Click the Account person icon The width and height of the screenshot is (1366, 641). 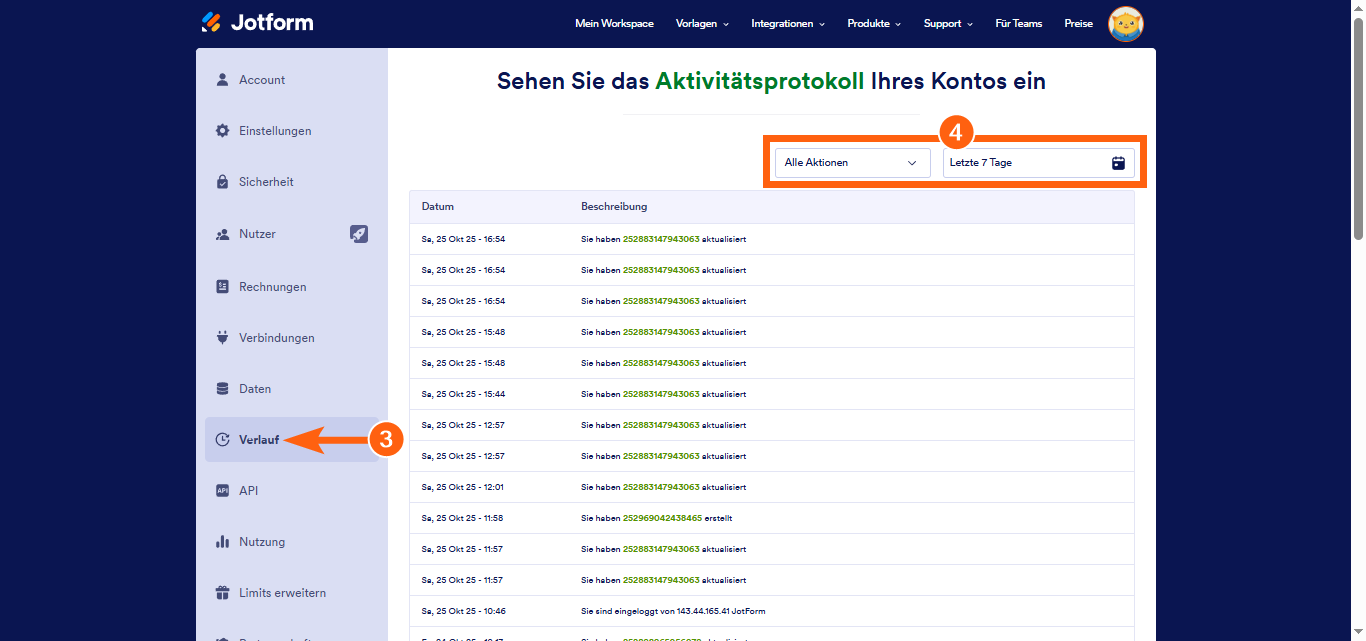pyautogui.click(x=222, y=79)
